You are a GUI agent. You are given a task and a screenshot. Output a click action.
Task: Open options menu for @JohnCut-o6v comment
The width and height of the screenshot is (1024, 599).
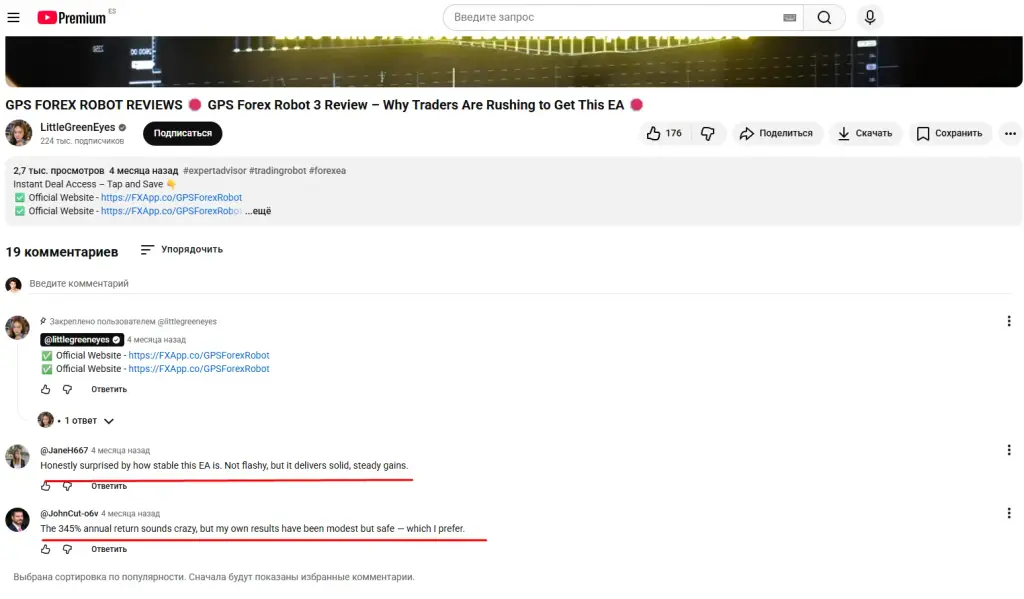[1009, 513]
